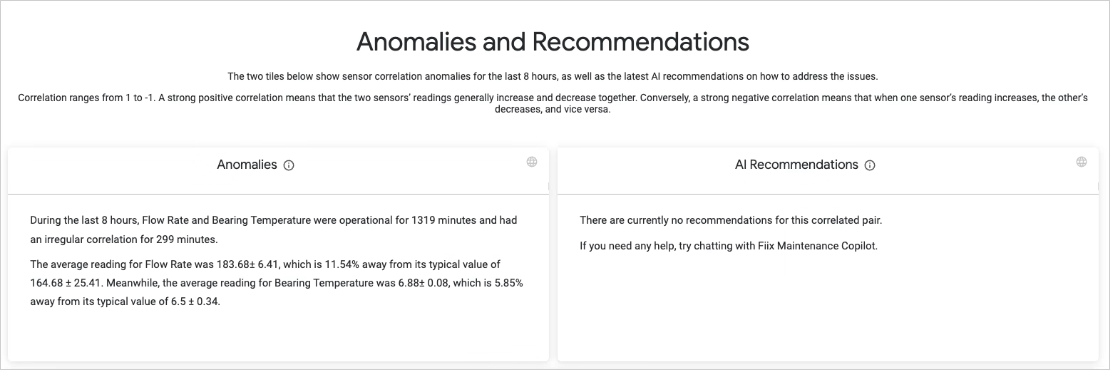Select the AI Recommendations tile title

pyautogui.click(x=796, y=165)
